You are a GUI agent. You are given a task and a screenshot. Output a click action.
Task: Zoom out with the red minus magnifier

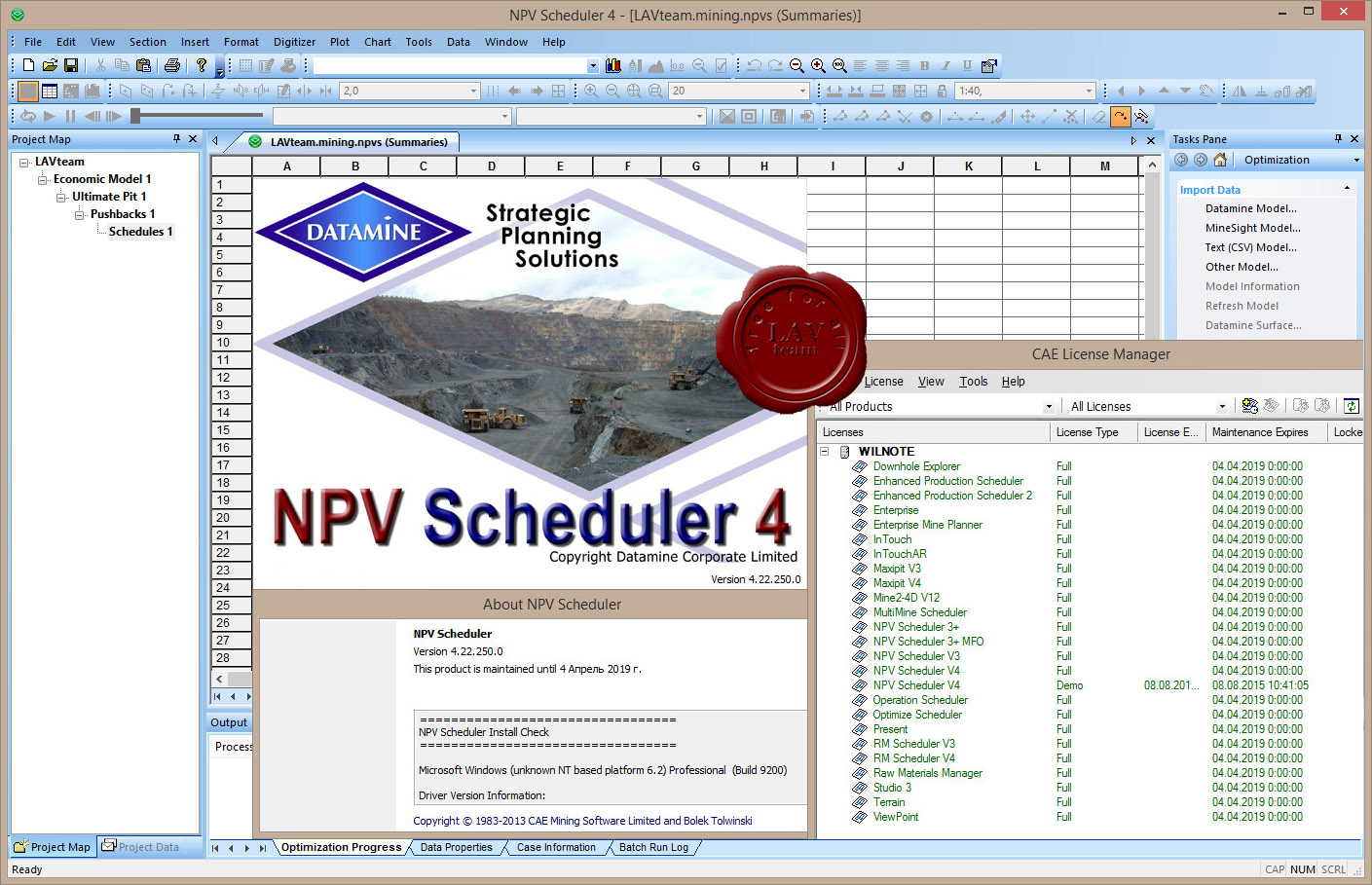(797, 65)
